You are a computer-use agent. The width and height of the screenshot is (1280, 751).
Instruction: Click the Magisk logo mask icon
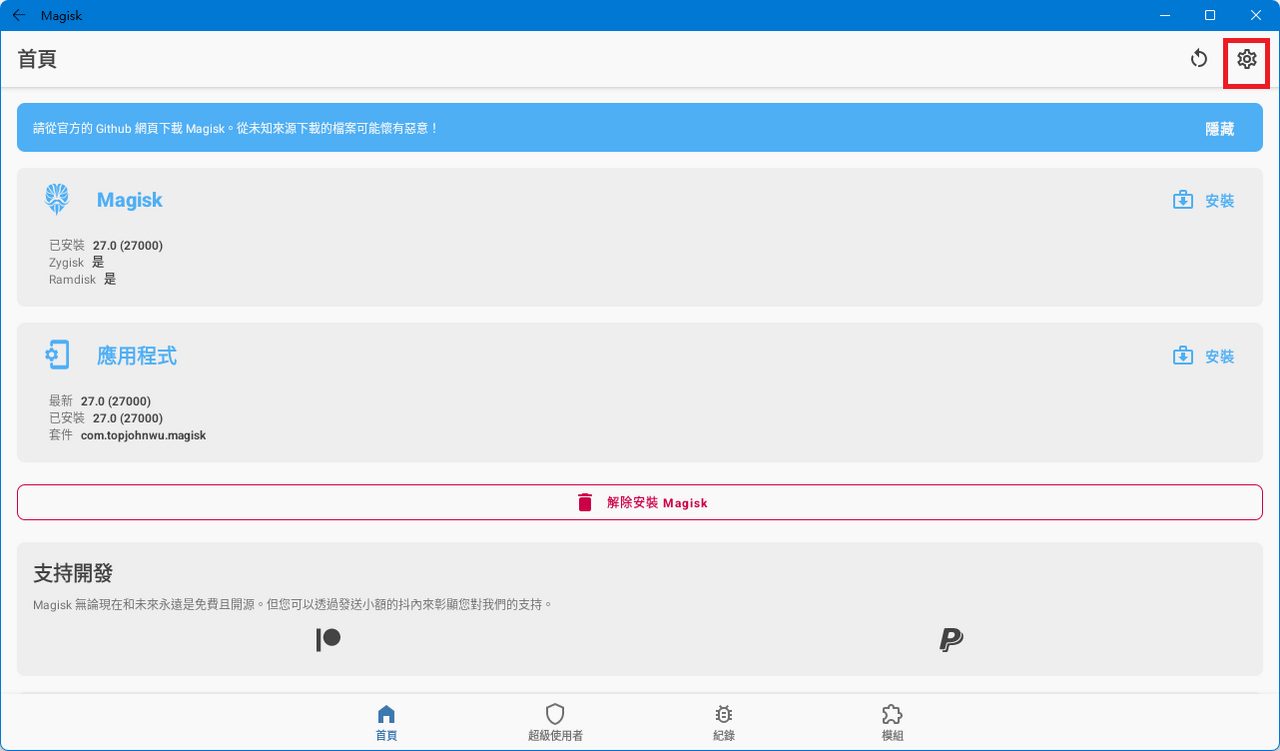57,199
